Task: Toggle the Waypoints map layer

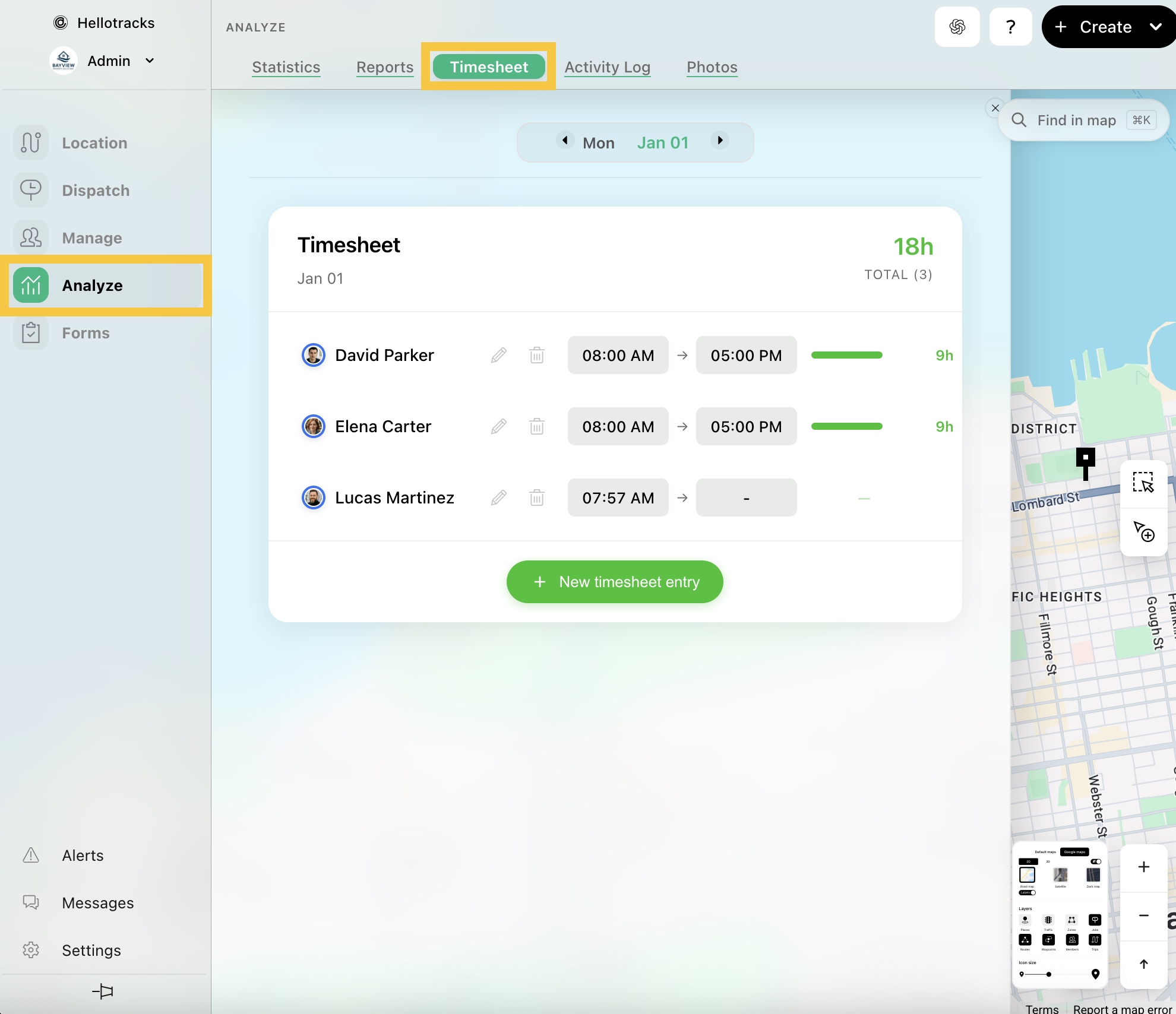Action: click(1048, 940)
